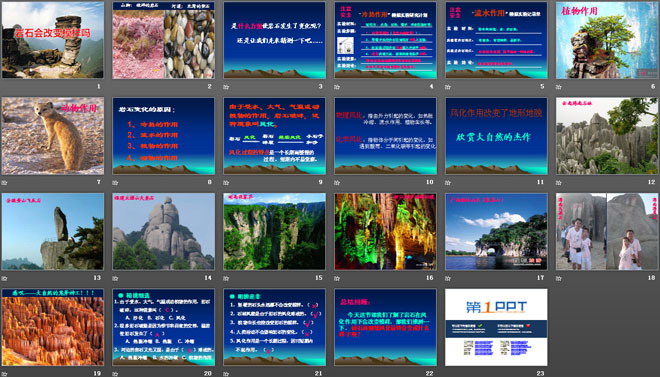Click the animation star icon under slide 6

pyautogui.click(x=559, y=87)
